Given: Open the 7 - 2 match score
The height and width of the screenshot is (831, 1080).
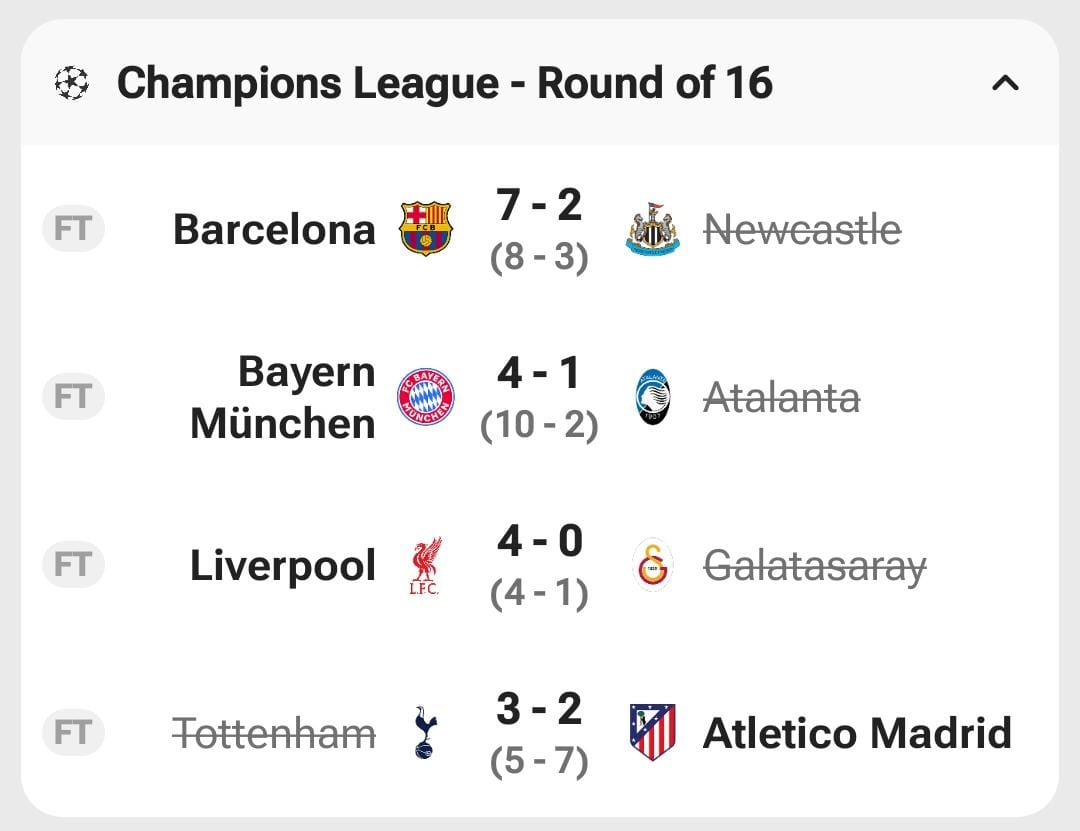Looking at the screenshot, I should tap(539, 206).
